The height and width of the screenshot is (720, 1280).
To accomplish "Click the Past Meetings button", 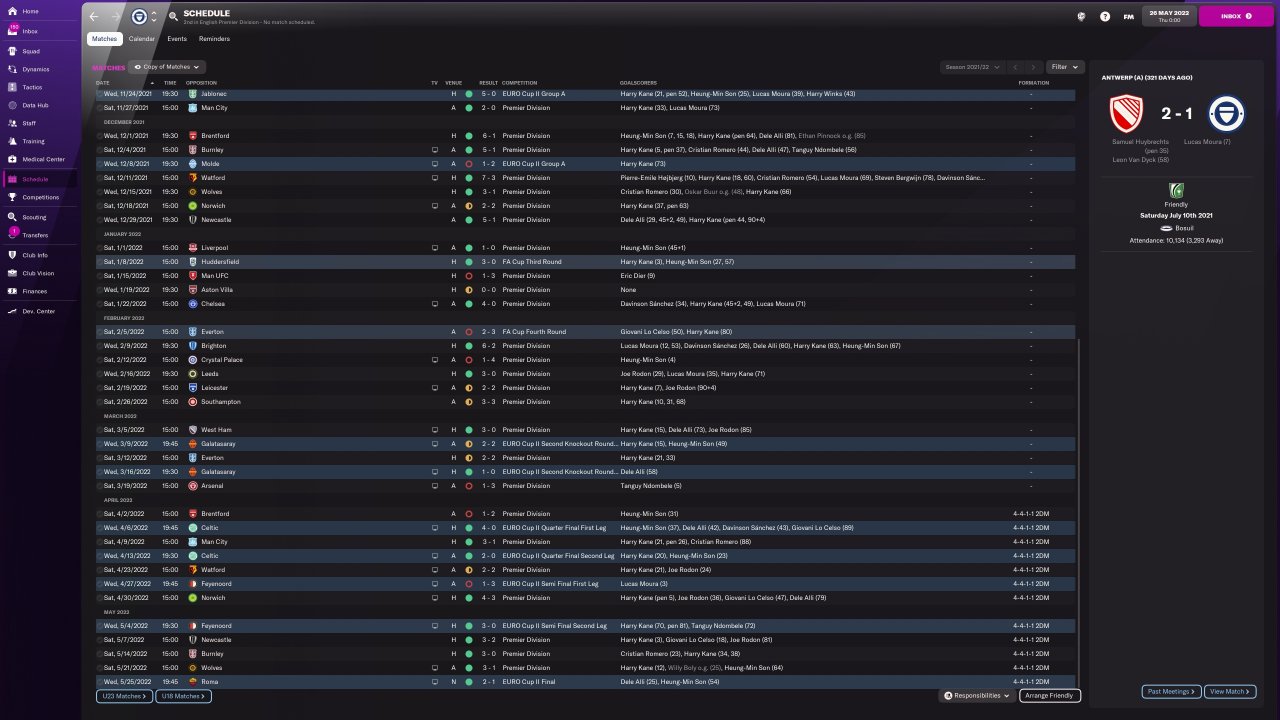I will 1171,691.
